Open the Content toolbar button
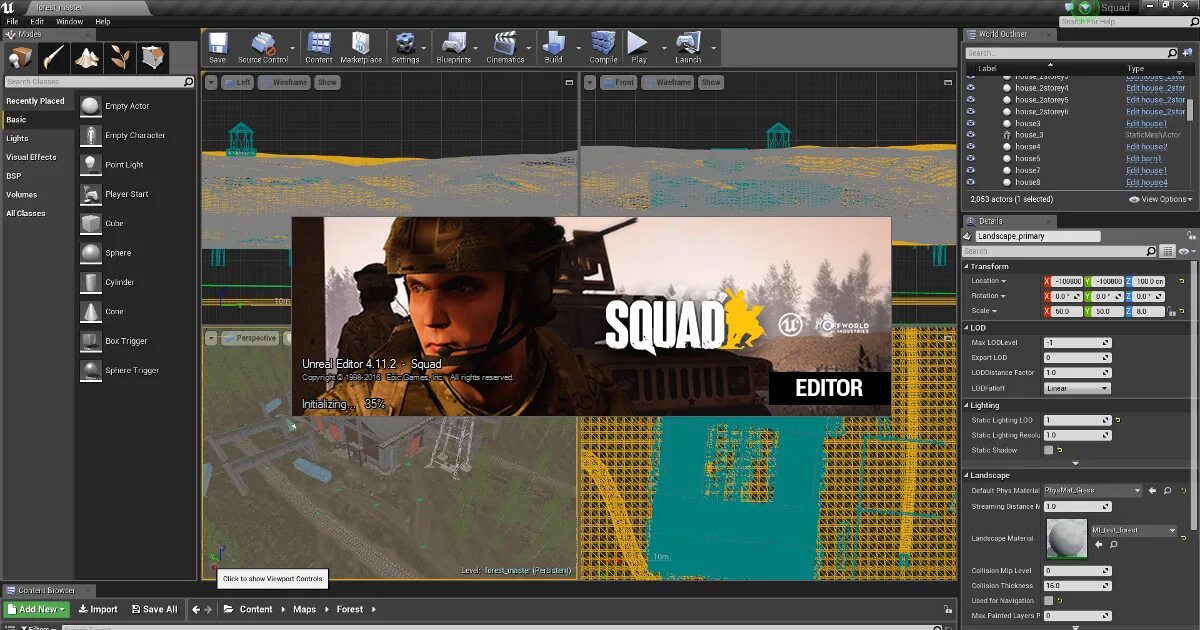 click(x=319, y=47)
